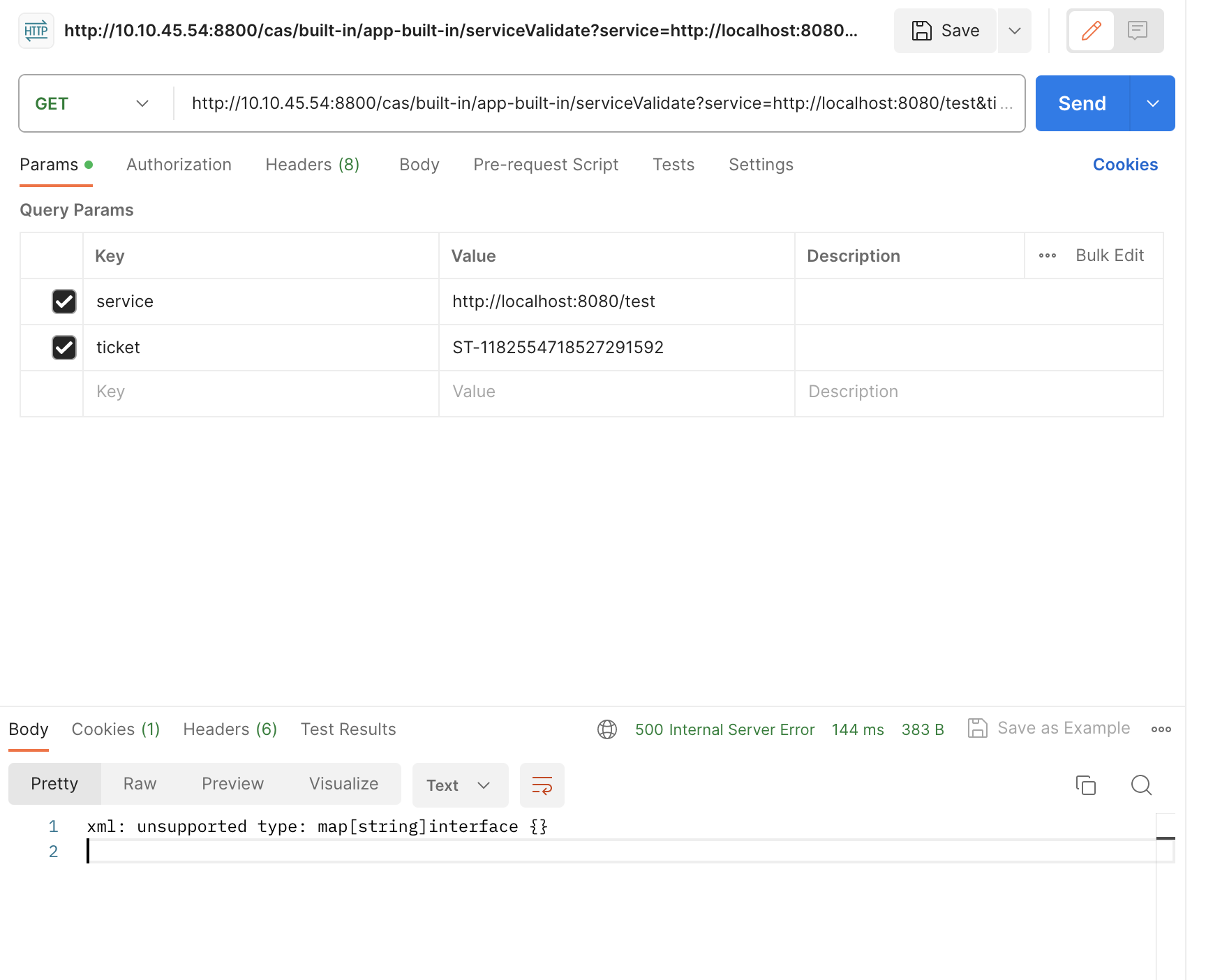Click the HTTP badge icon beside the URL

36,30
